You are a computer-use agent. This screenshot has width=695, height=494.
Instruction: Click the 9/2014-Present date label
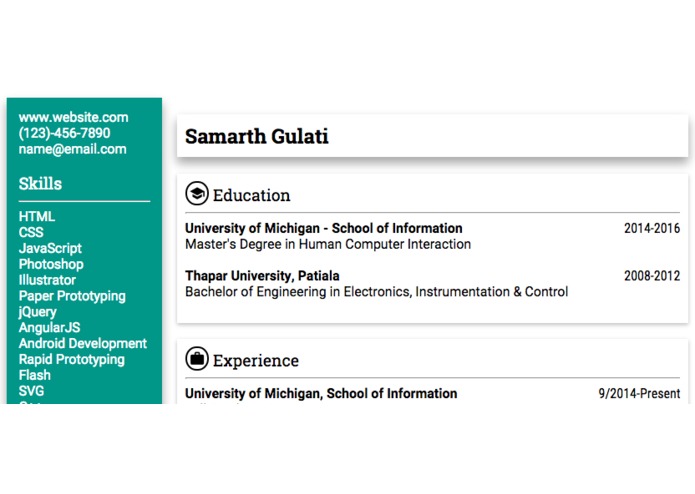(639, 394)
